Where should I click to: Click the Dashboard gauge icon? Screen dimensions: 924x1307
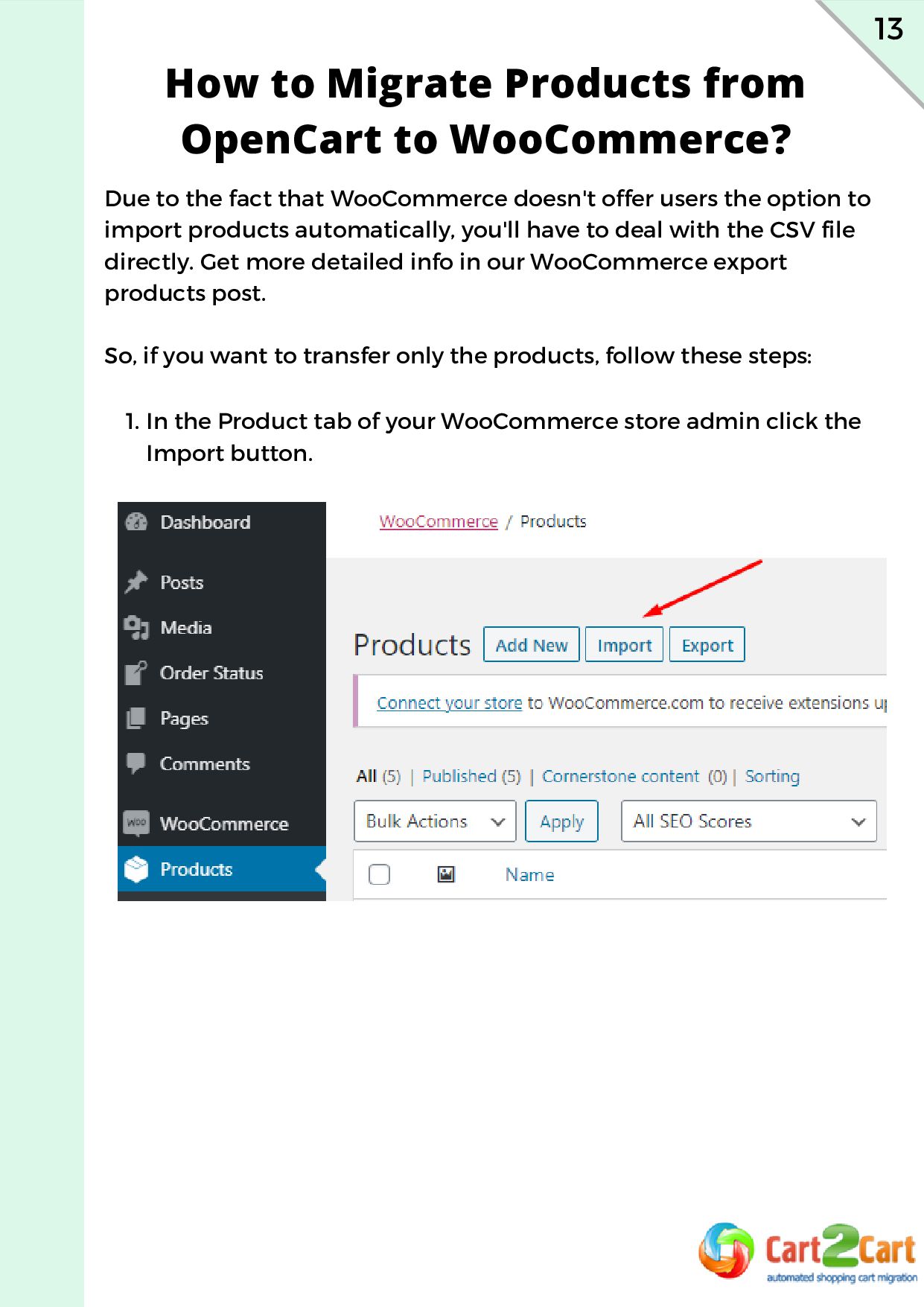click(x=136, y=522)
